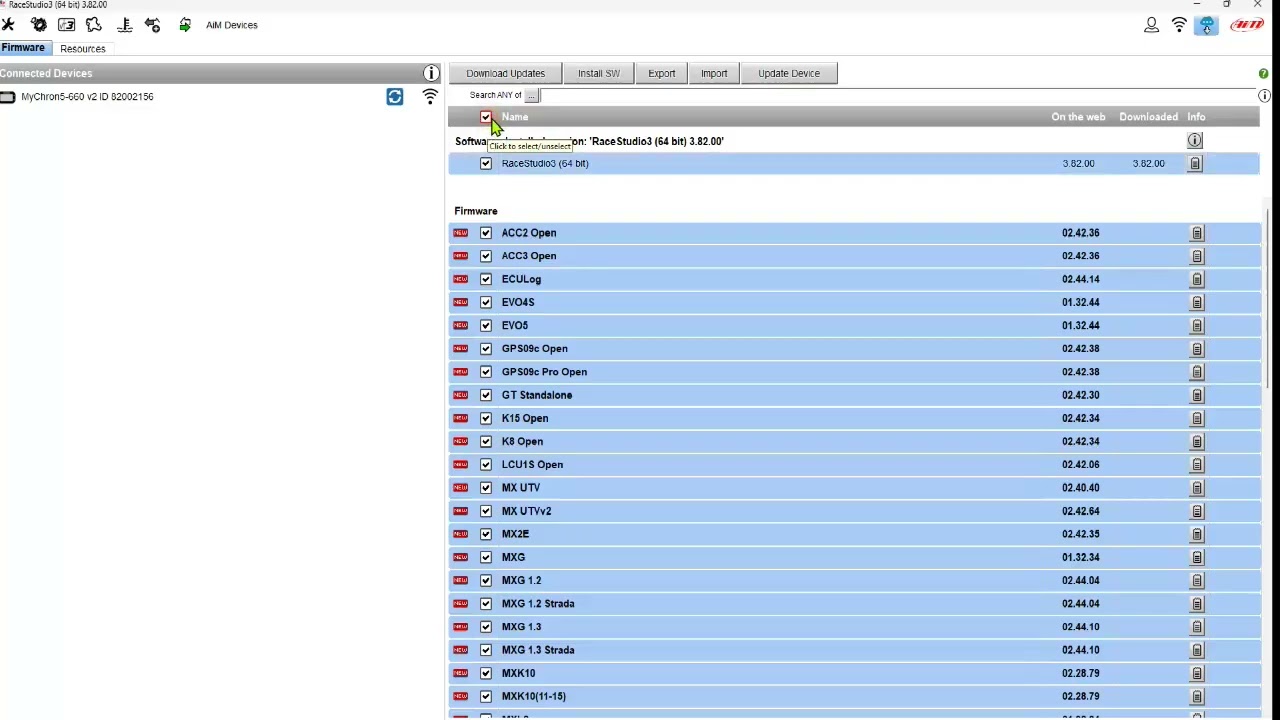Select the MXK10(11-15) firmware row
The height and width of the screenshot is (720, 1280).
pyautogui.click(x=854, y=696)
